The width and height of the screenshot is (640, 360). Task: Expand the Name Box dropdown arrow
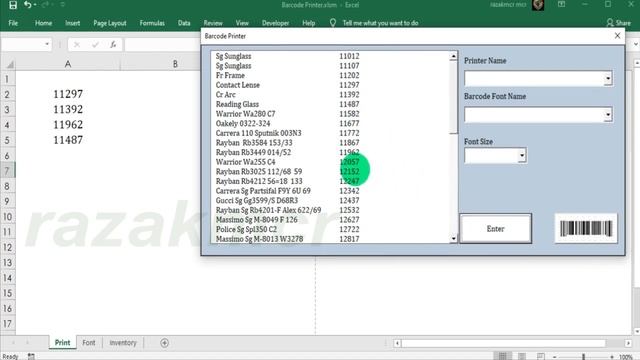coord(47,44)
